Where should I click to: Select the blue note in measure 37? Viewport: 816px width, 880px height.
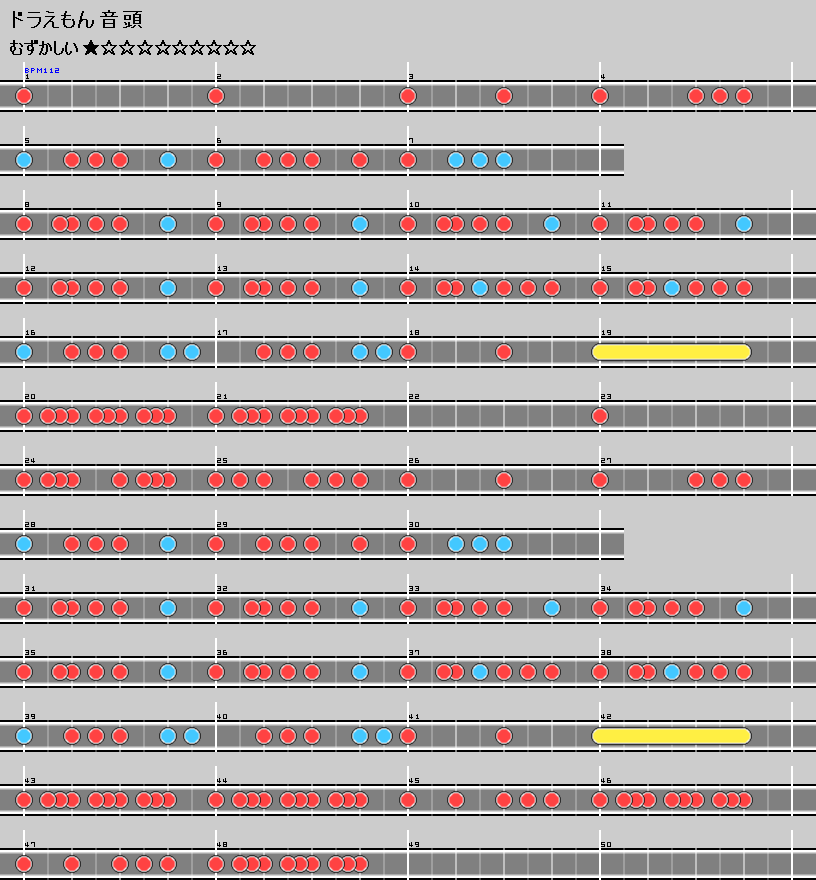click(x=480, y=672)
